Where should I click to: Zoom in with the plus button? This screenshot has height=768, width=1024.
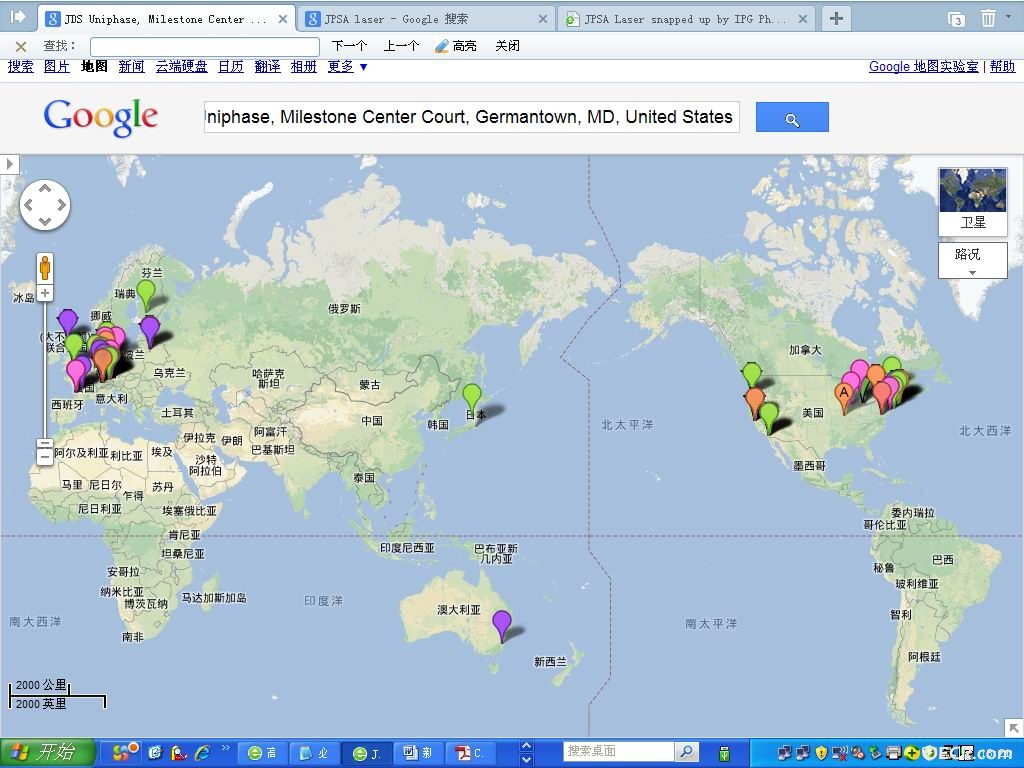pyautogui.click(x=45, y=293)
